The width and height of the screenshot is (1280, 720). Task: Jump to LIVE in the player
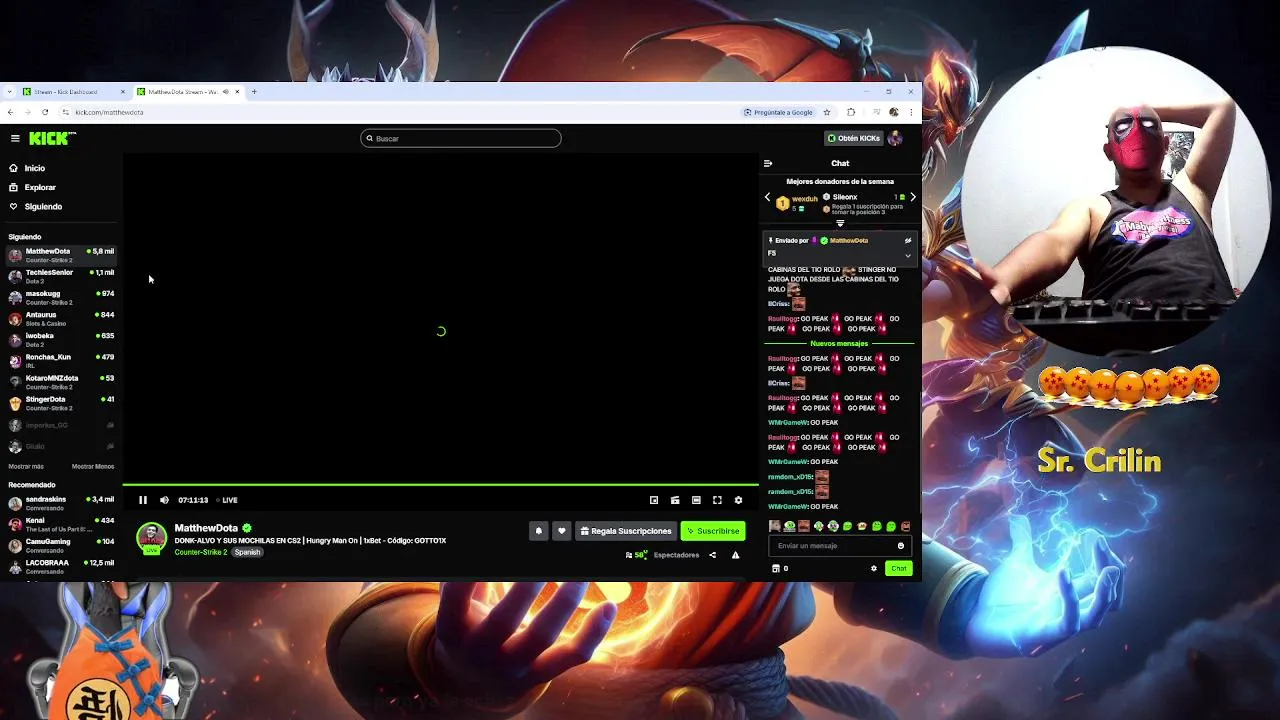tap(227, 500)
